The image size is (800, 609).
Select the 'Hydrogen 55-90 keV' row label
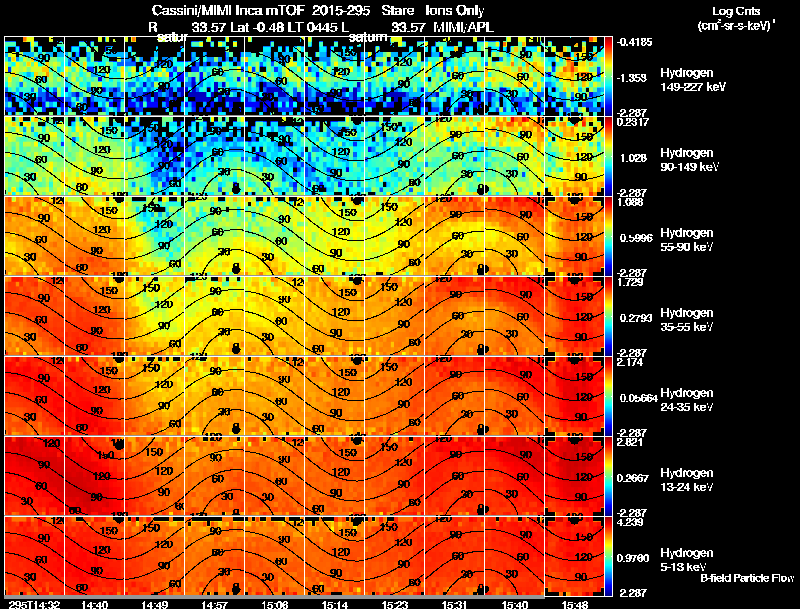(x=686, y=240)
